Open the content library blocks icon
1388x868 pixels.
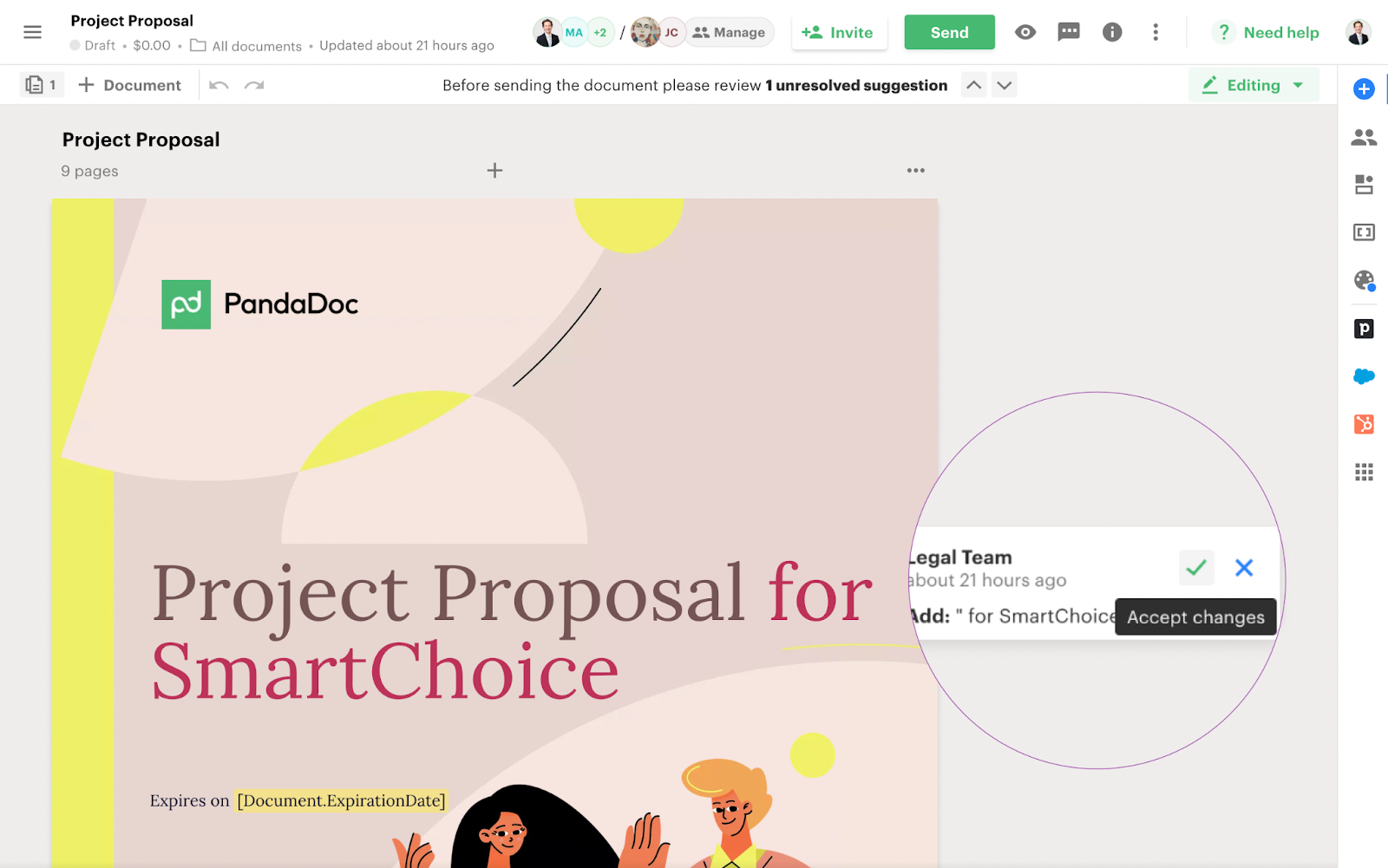pyautogui.click(x=1364, y=184)
